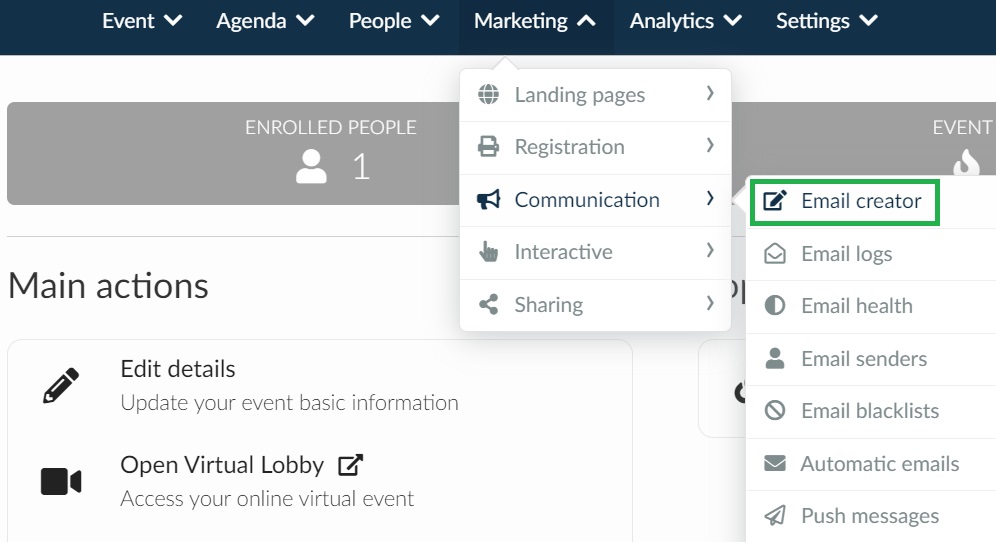Select Registration menu entry
996x544 pixels.
595,147
